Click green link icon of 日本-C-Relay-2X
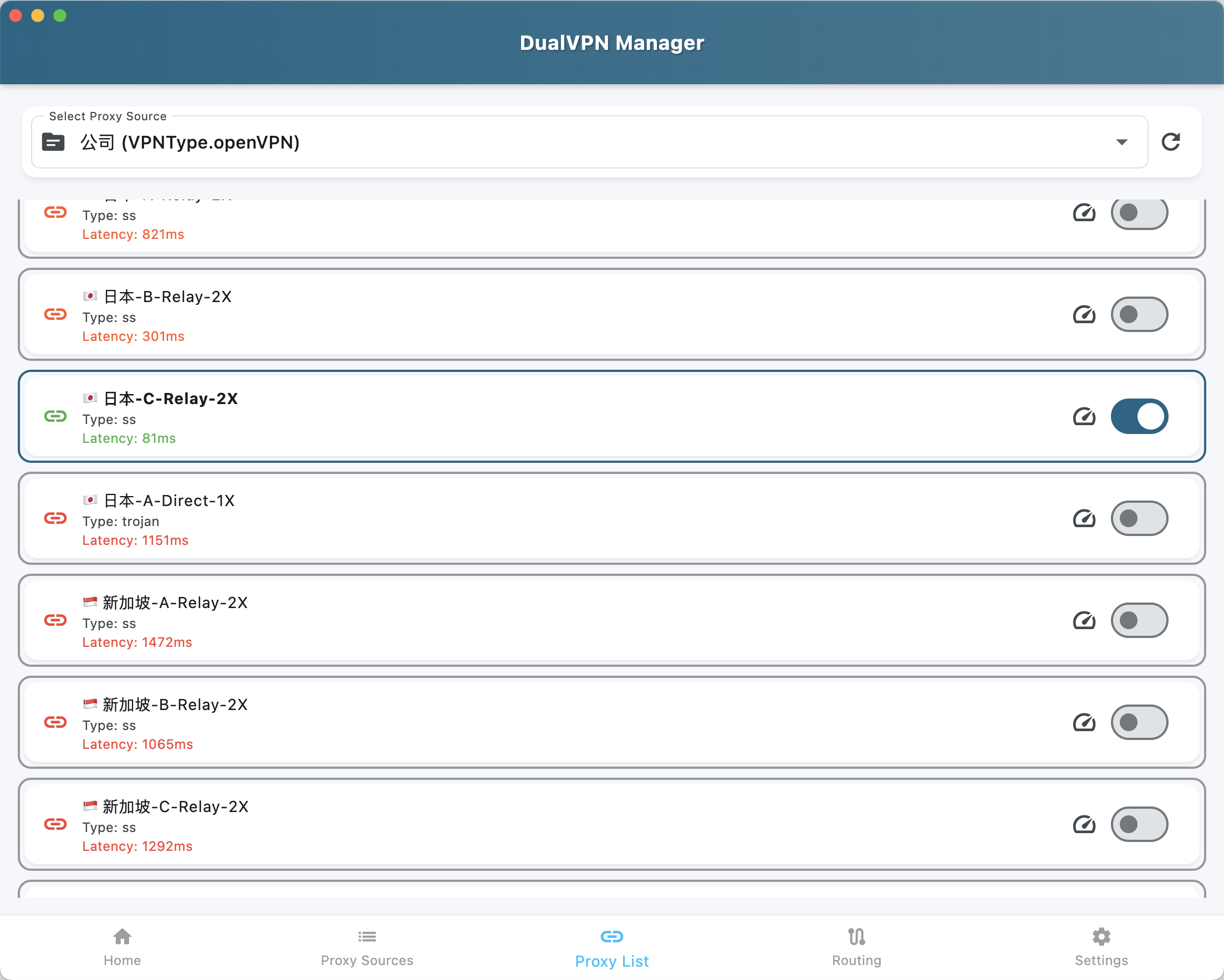 click(55, 417)
